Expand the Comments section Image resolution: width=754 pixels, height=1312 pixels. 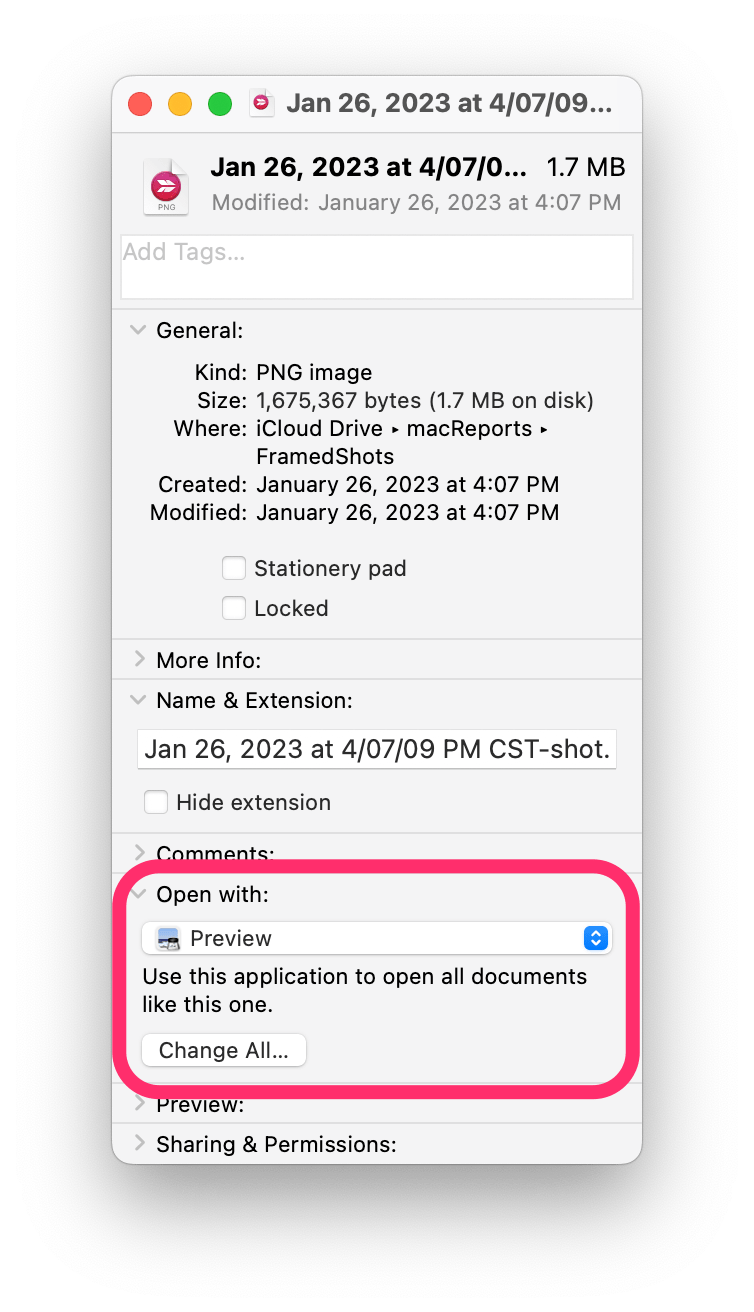139,853
